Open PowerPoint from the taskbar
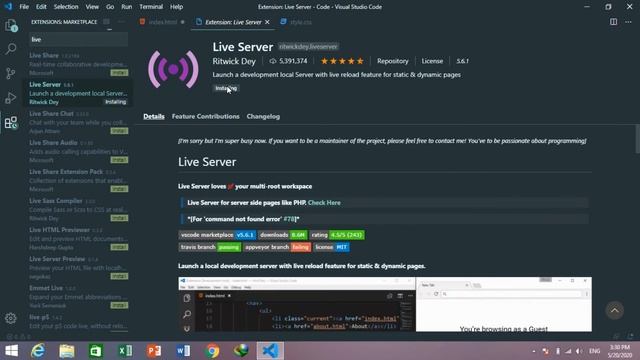 tap(154, 351)
